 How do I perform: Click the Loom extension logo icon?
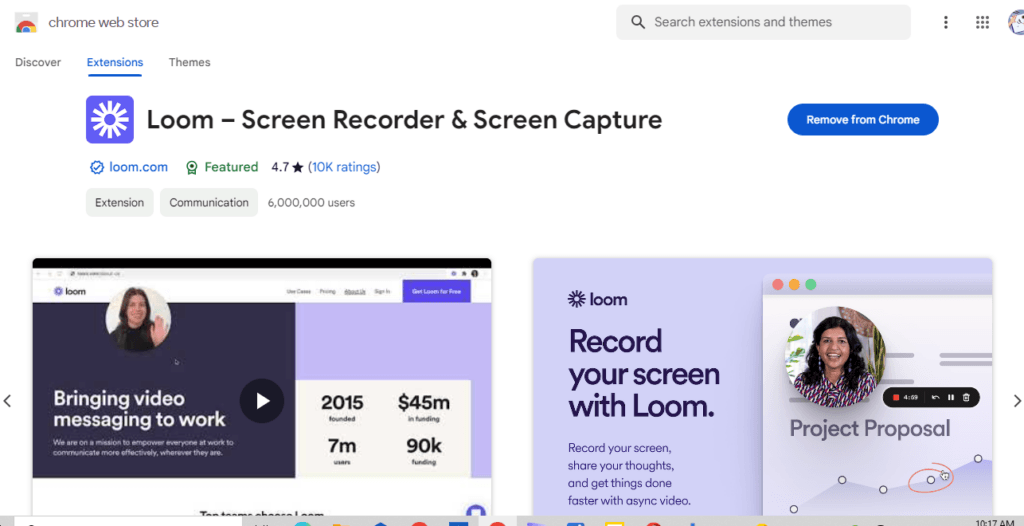click(x=110, y=120)
